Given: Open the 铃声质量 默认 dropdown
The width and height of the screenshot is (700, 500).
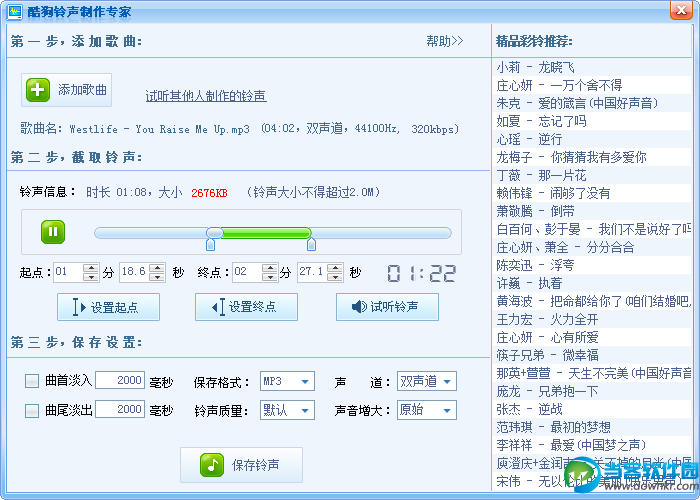Looking at the screenshot, I should (287, 410).
